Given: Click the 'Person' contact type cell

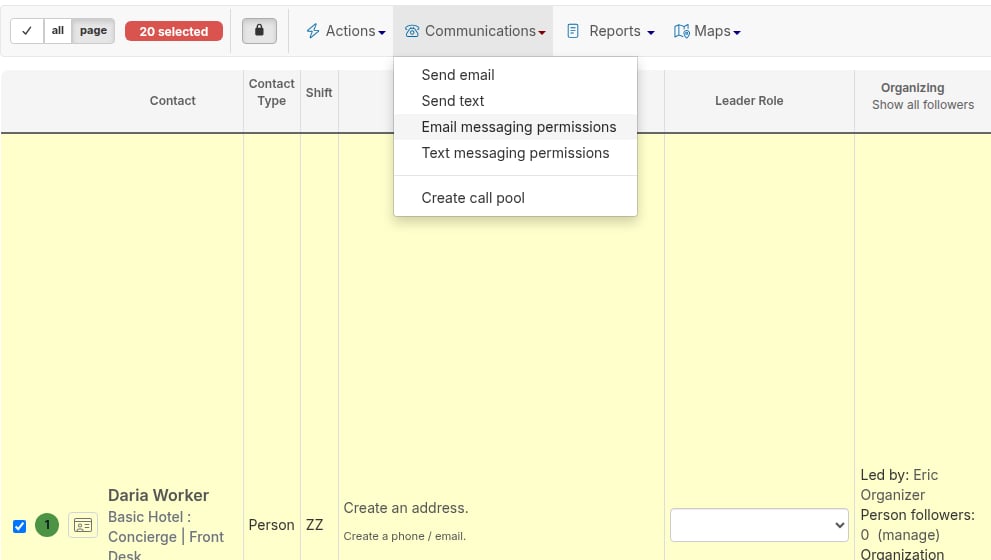Looking at the screenshot, I should pos(271,525).
